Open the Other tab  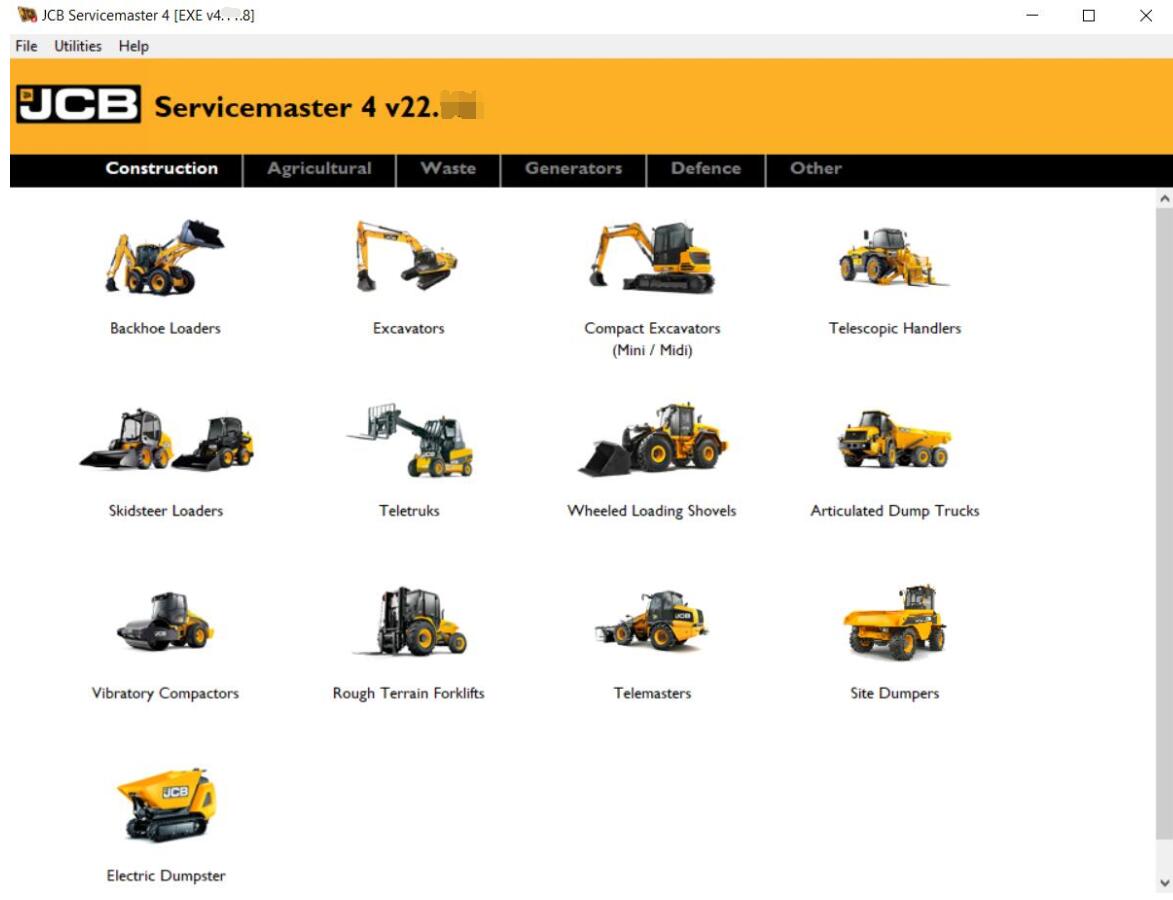click(x=815, y=168)
